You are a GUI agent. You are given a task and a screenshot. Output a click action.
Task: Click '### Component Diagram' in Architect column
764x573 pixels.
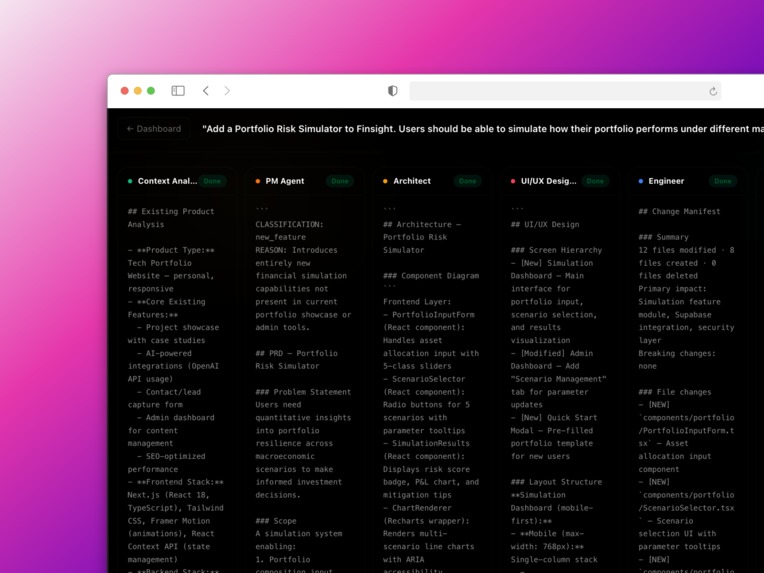tap(431, 276)
